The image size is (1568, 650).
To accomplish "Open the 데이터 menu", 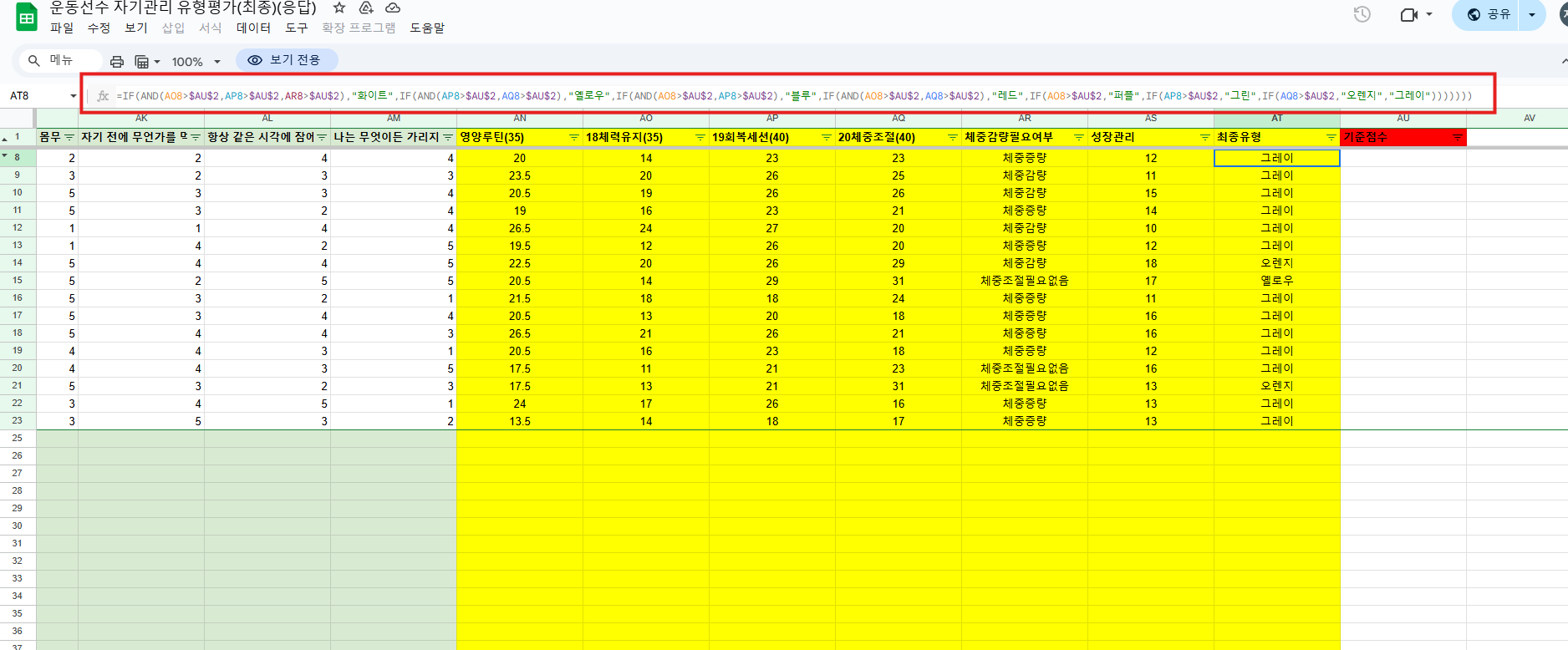I will tap(253, 28).
